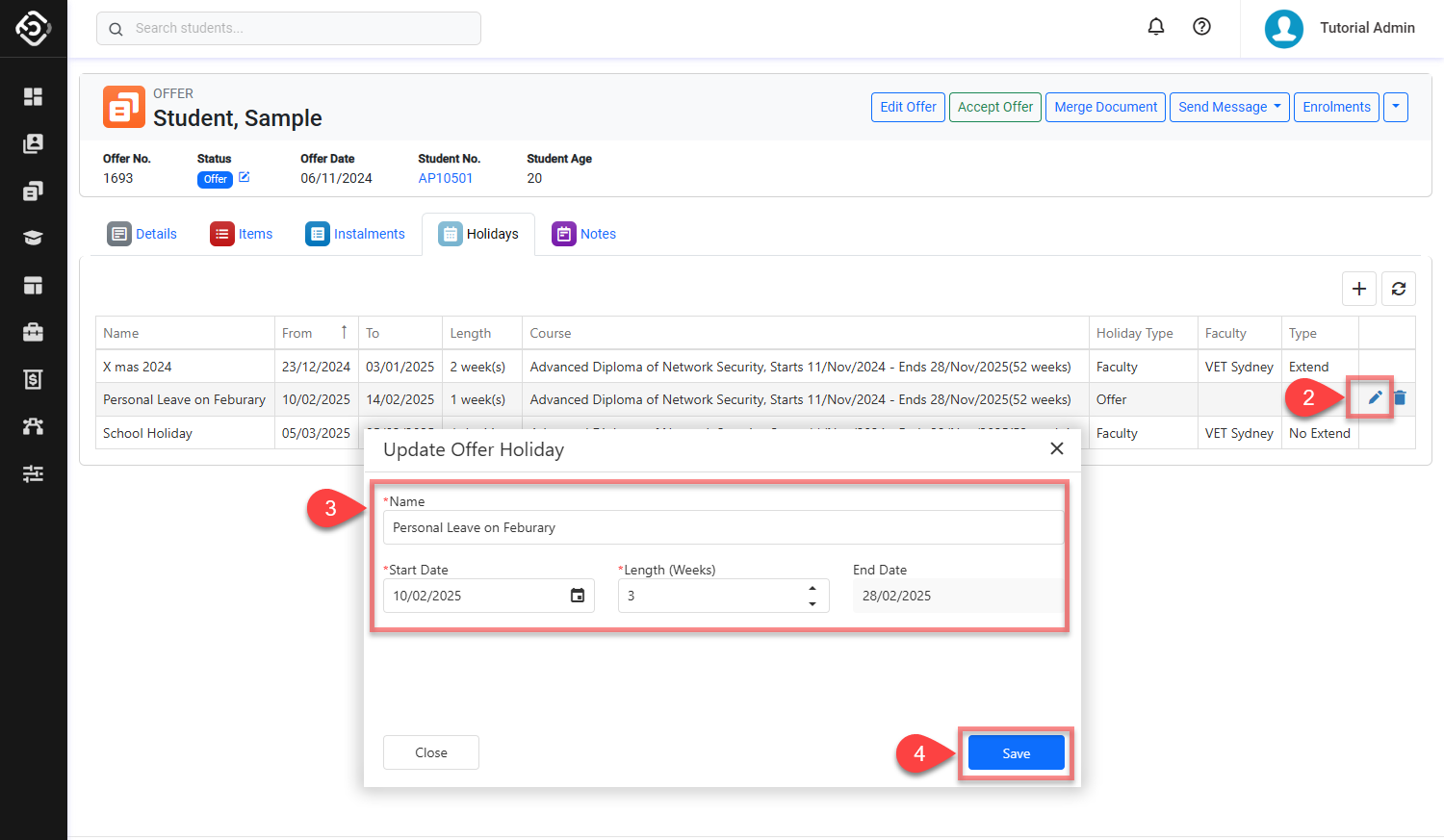Edit offer status with pencil icon
This screenshot has height=840, width=1444.
[245, 177]
